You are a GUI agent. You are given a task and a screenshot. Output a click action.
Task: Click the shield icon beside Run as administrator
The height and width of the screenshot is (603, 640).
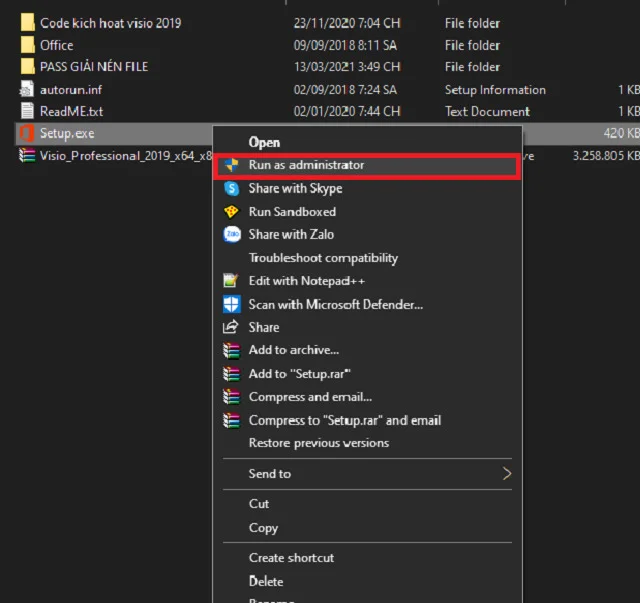(x=231, y=165)
